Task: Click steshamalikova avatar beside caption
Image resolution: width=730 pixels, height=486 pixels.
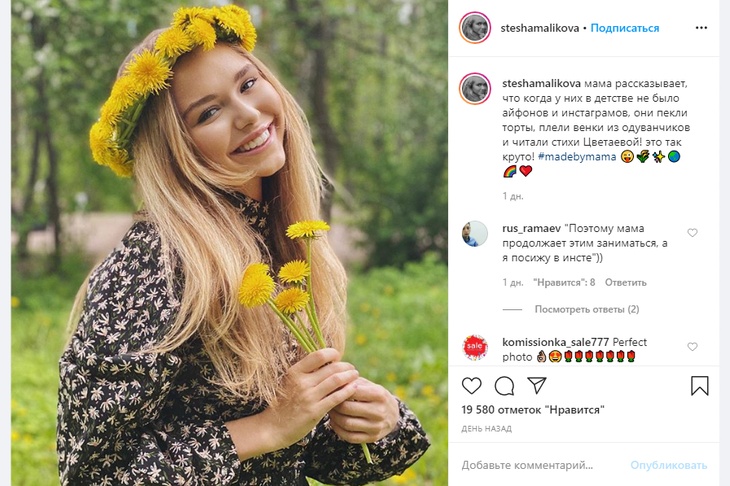Action: [474, 88]
